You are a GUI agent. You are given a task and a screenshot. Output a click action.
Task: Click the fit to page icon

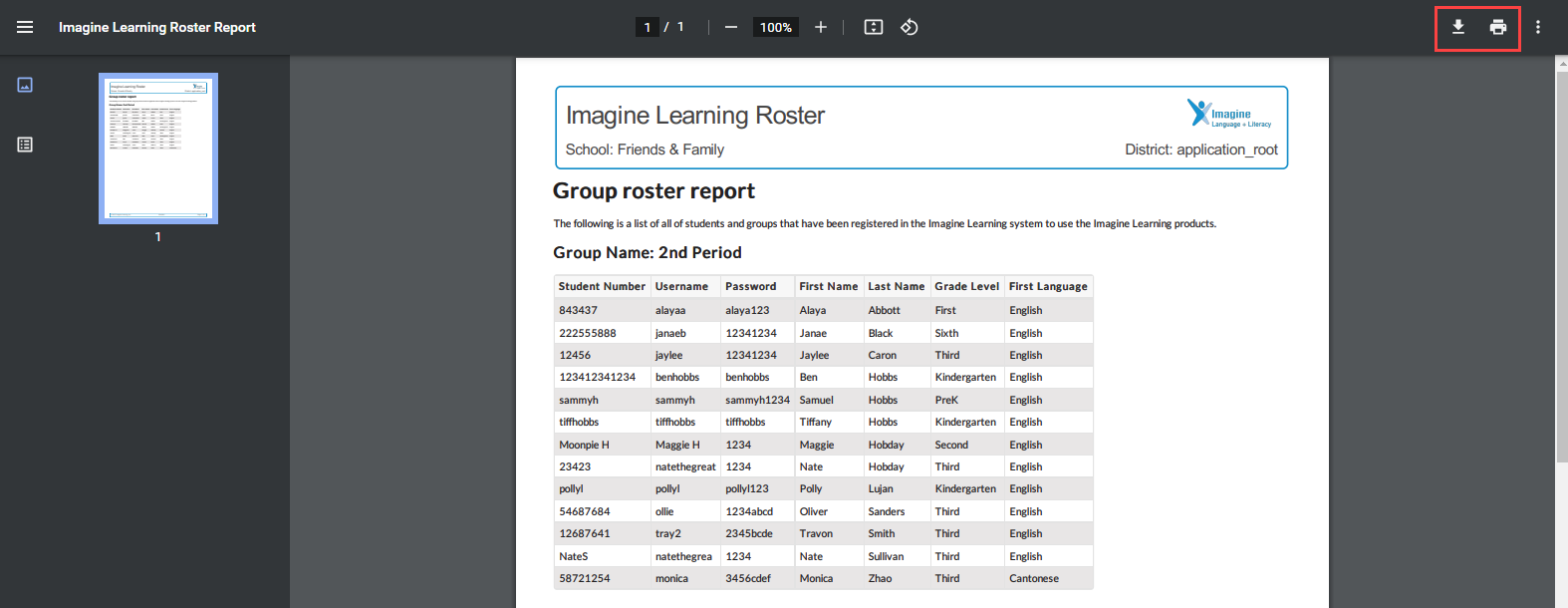874,27
